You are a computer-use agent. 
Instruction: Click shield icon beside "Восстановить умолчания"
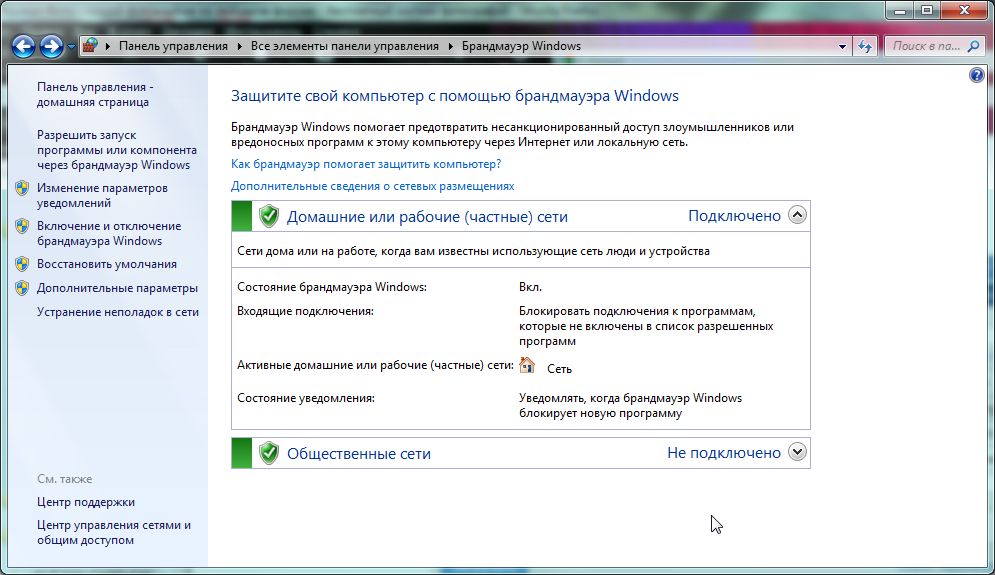22,264
